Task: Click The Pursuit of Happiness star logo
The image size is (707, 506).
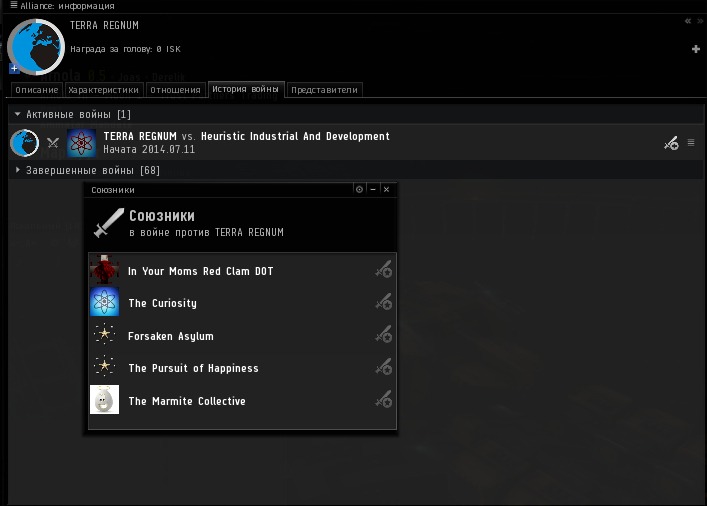Action: 105,367
